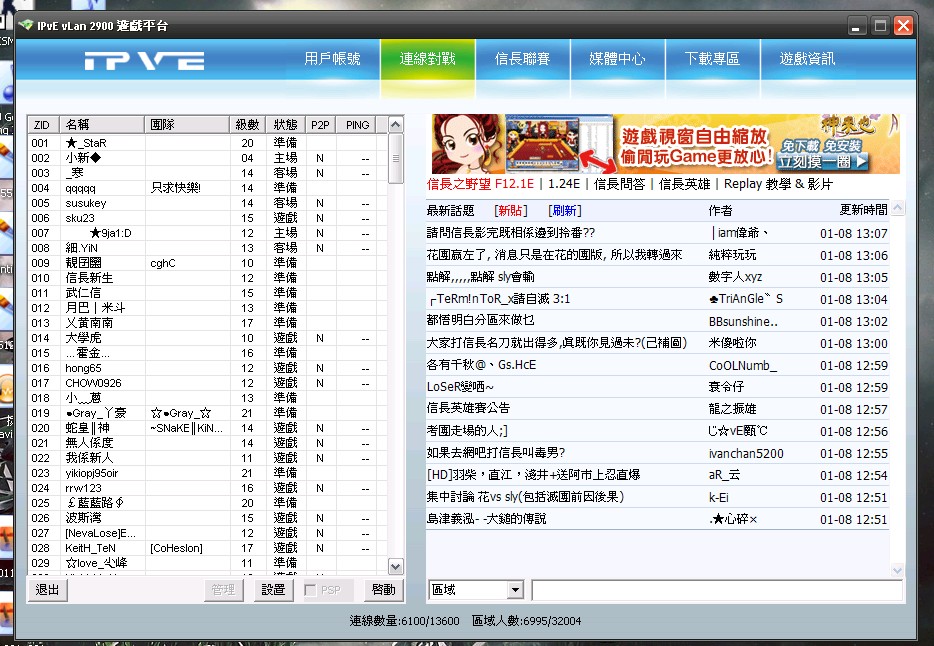934x646 pixels.
Task: Click the 啟動 button
Action: [x=383, y=590]
